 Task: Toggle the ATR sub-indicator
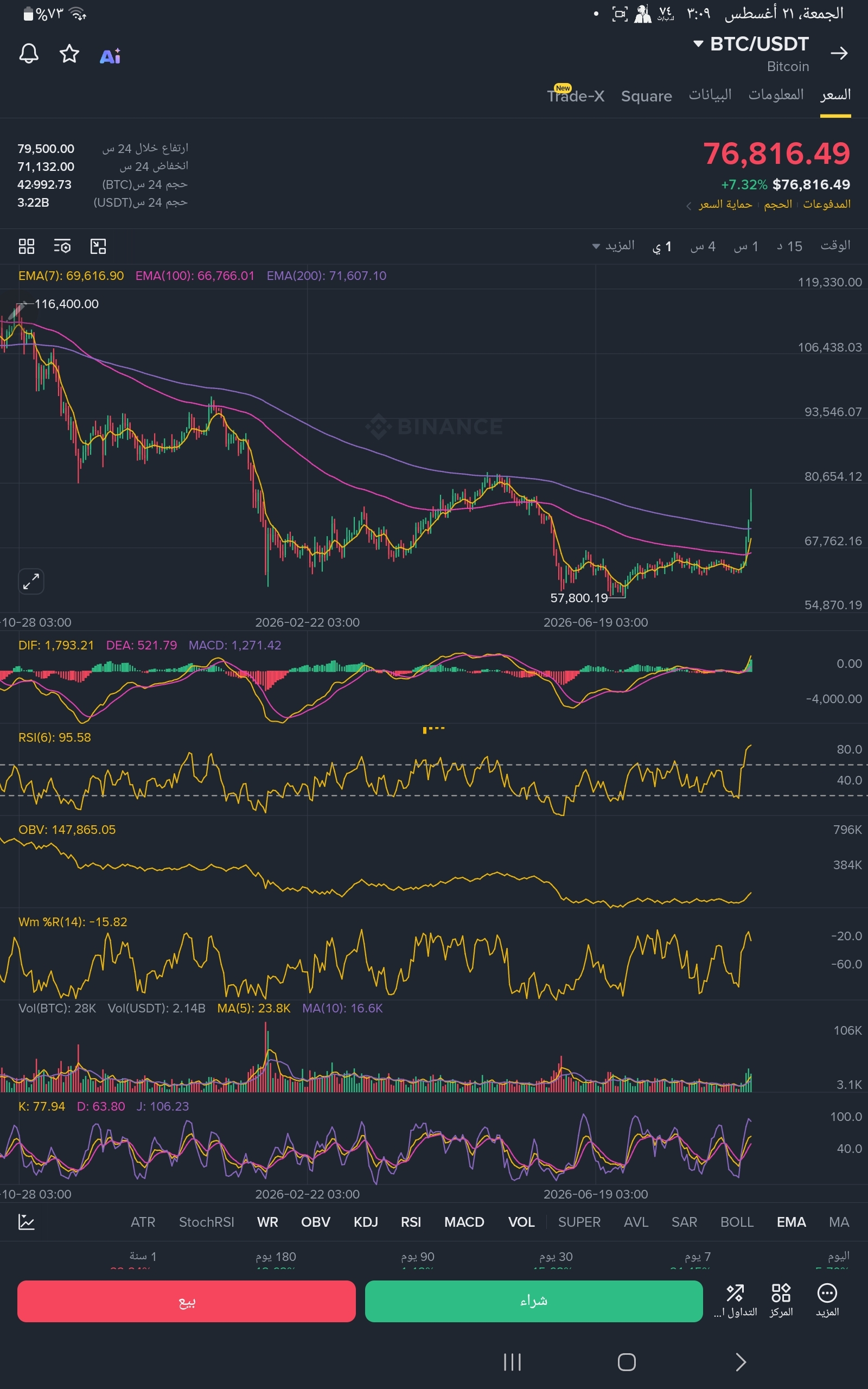tap(143, 1222)
